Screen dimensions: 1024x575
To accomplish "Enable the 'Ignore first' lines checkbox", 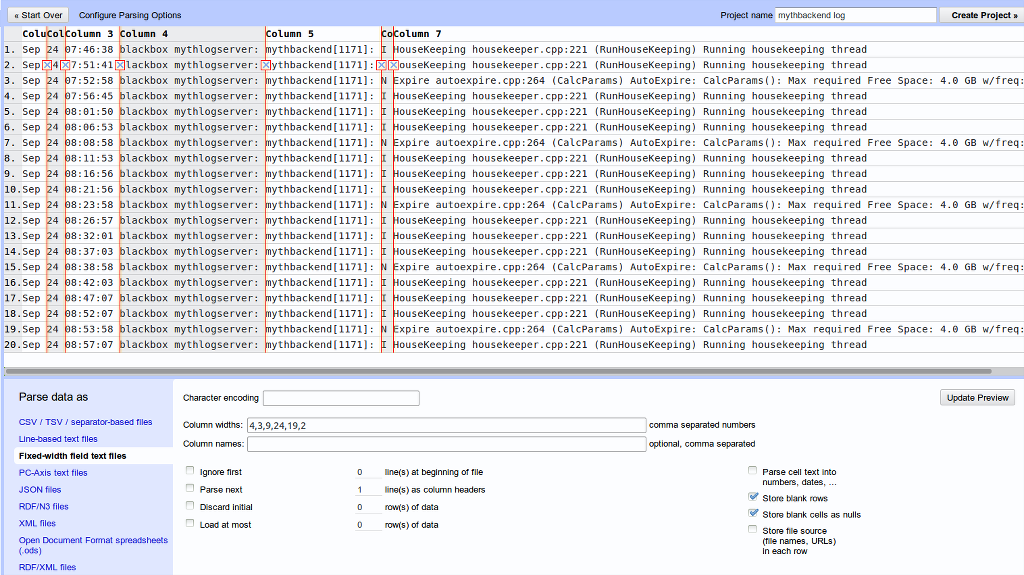I will click(x=190, y=471).
